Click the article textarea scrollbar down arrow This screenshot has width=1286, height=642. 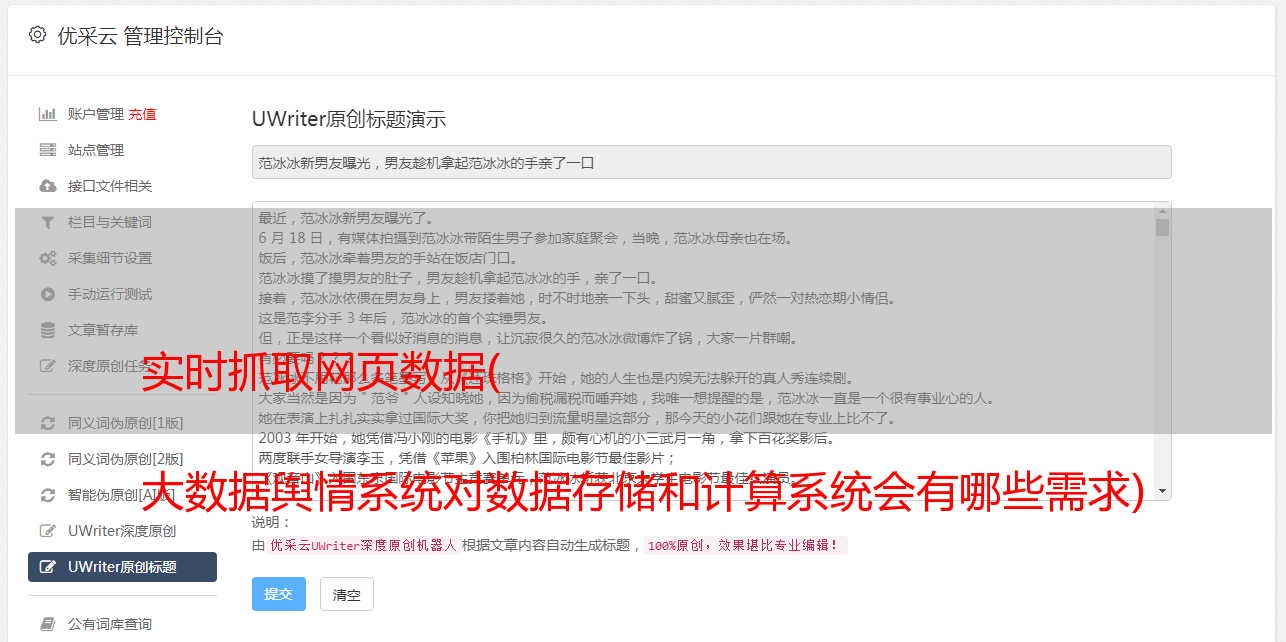[1162, 491]
